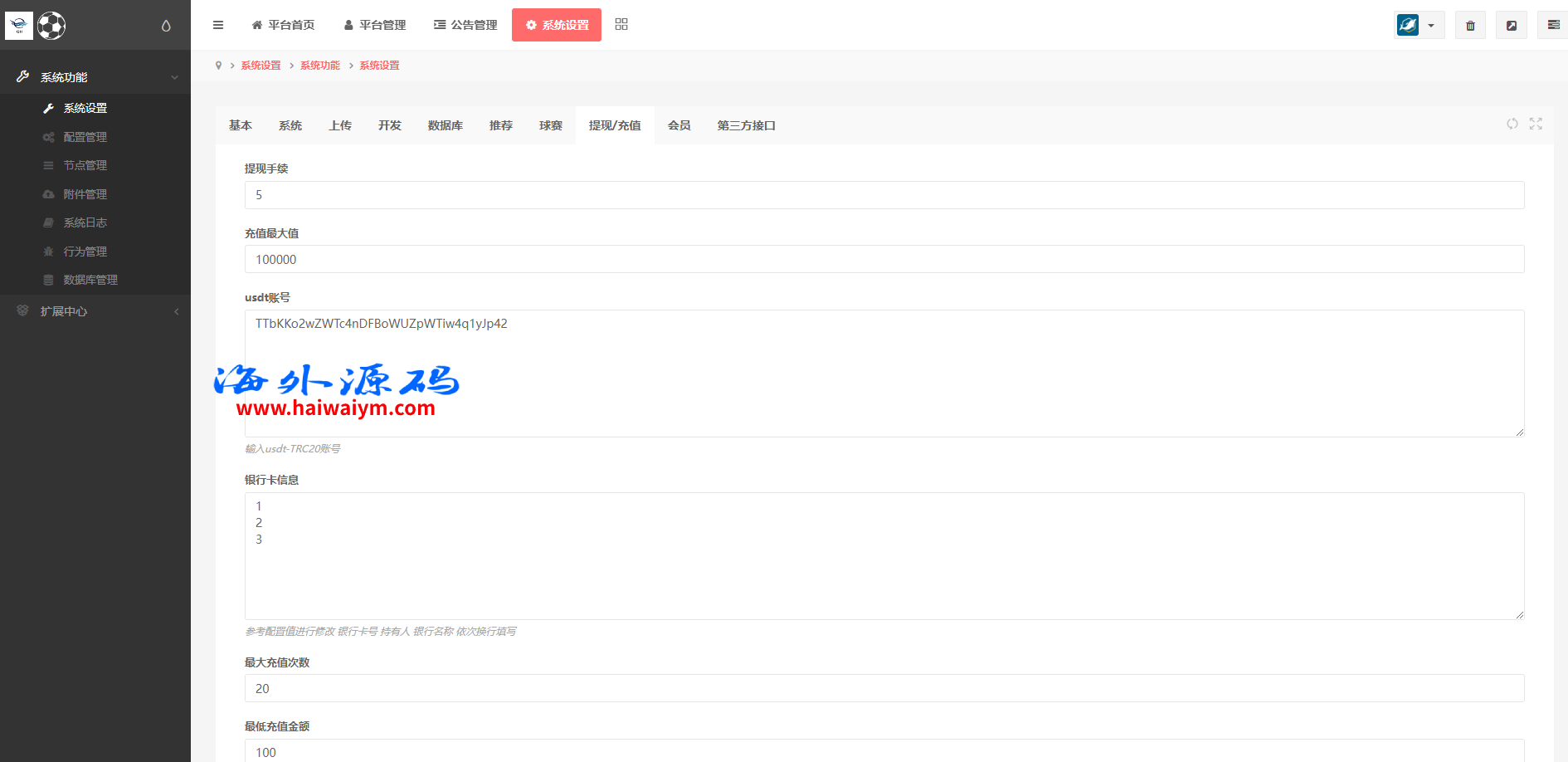This screenshot has width=1568, height=762.
Task: Click the refresh icon in tab panel
Action: 1512,124
